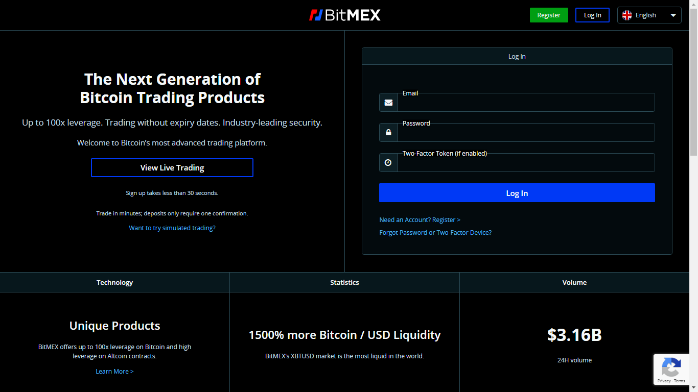Click The Next Generation of Bitcoin Trading Products headline
Image resolution: width=698 pixels, height=392 pixels.
pyautogui.click(x=172, y=88)
